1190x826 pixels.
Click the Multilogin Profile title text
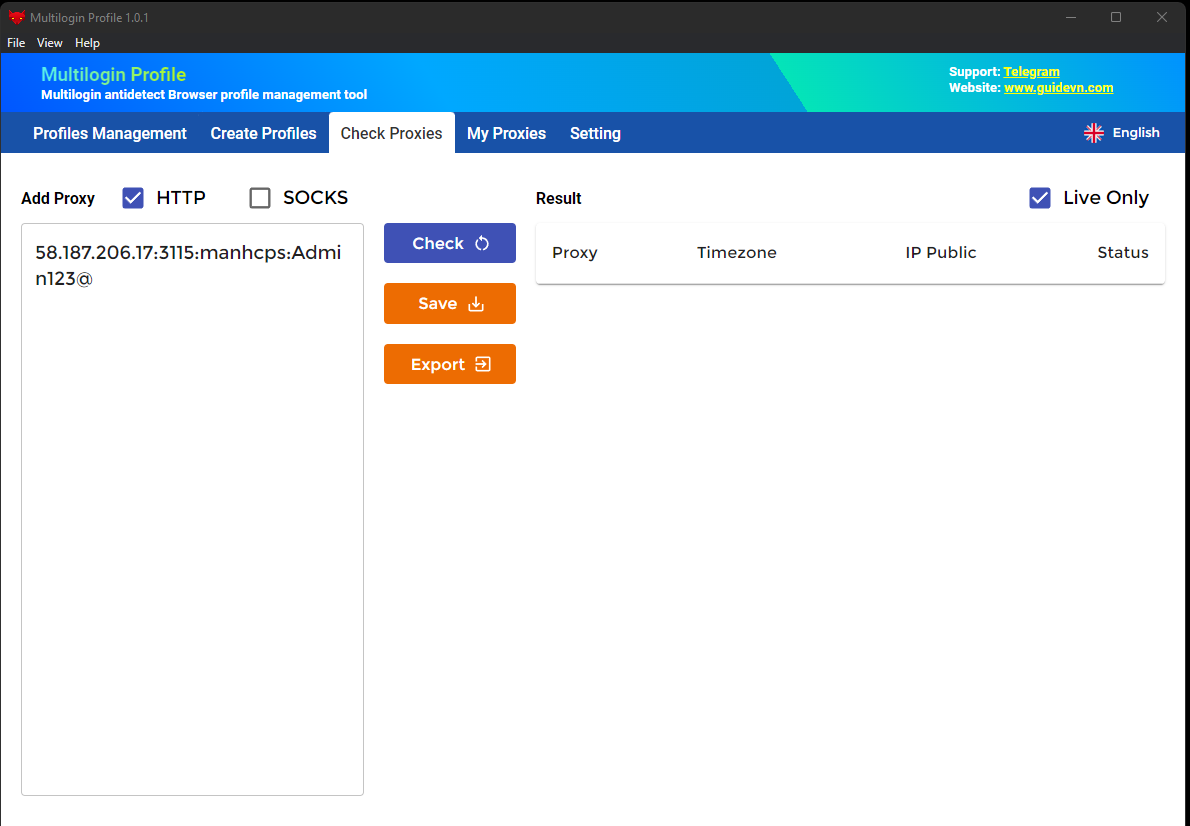(x=114, y=74)
